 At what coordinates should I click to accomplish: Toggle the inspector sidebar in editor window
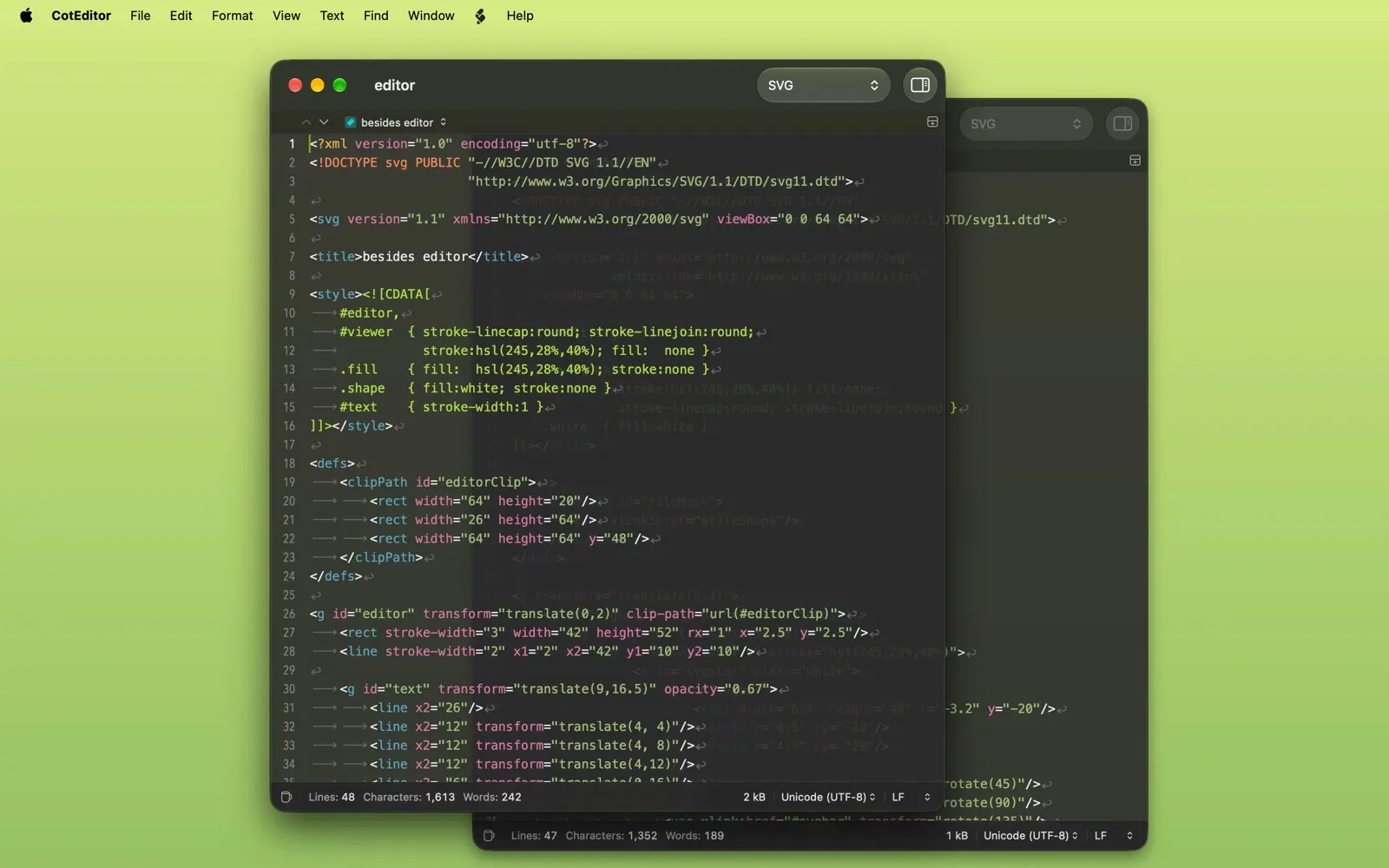pos(920,85)
